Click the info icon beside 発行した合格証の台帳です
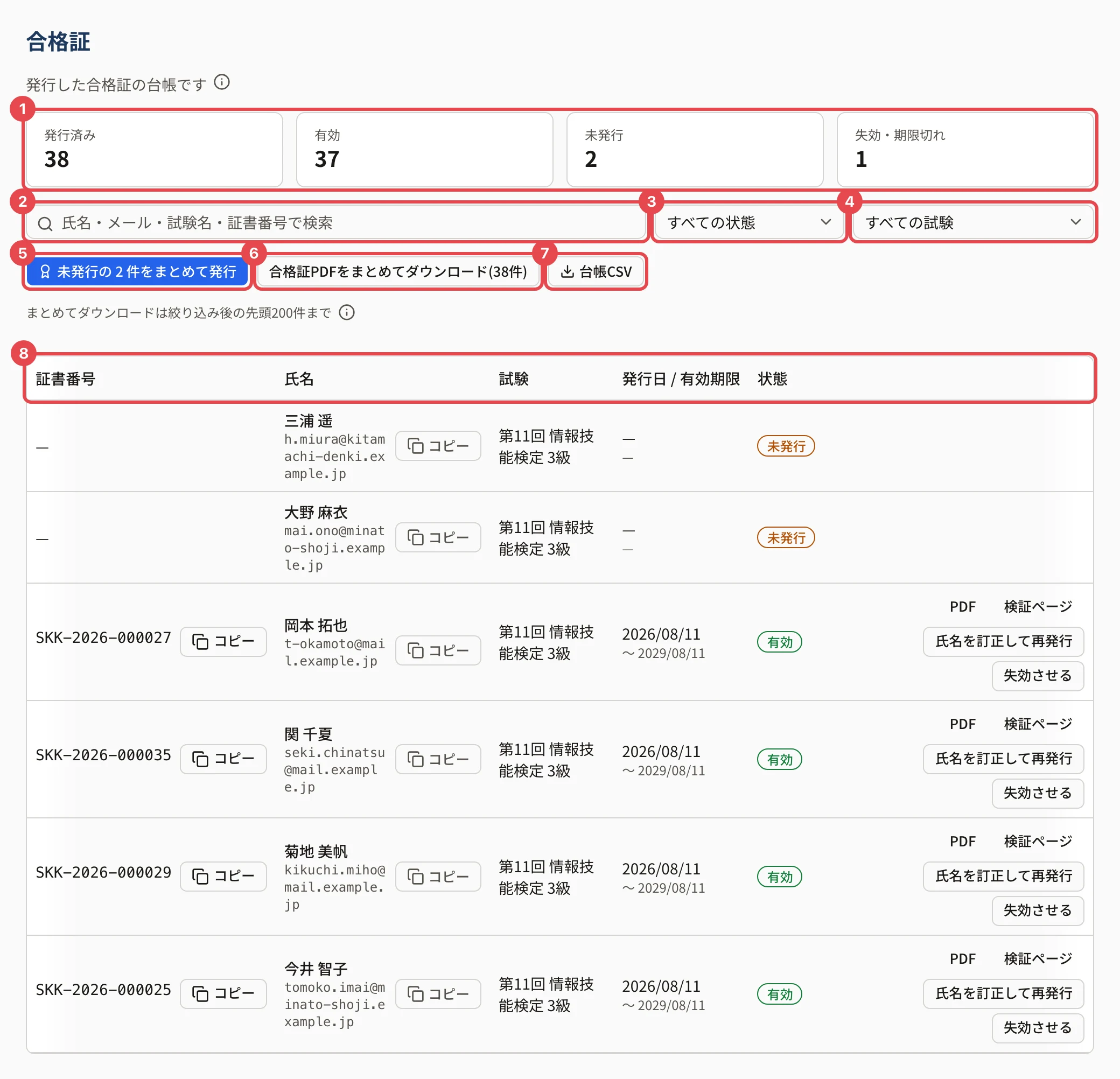The width and height of the screenshot is (1120, 1079). [222, 83]
